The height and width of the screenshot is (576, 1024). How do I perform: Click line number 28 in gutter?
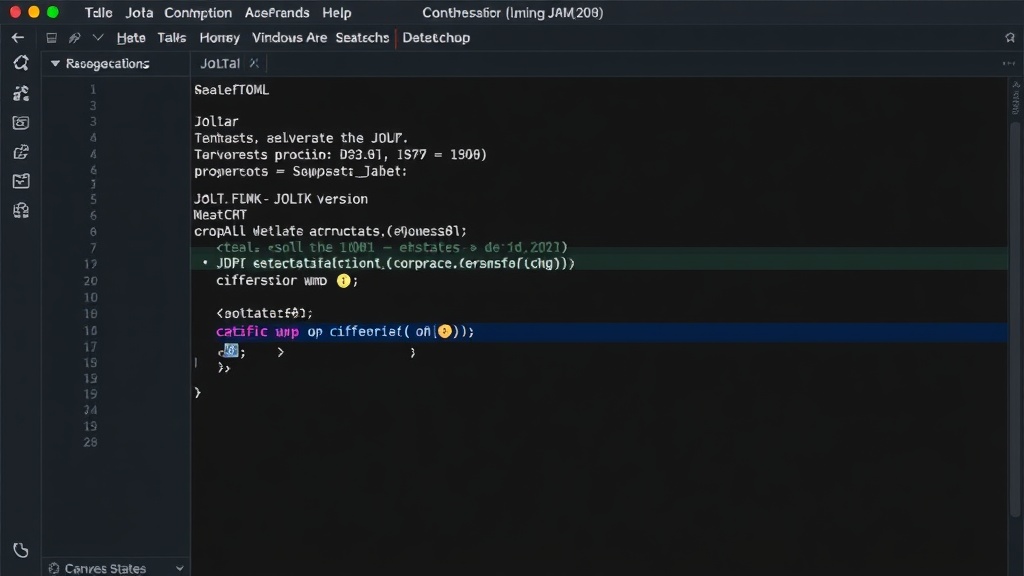coord(90,442)
